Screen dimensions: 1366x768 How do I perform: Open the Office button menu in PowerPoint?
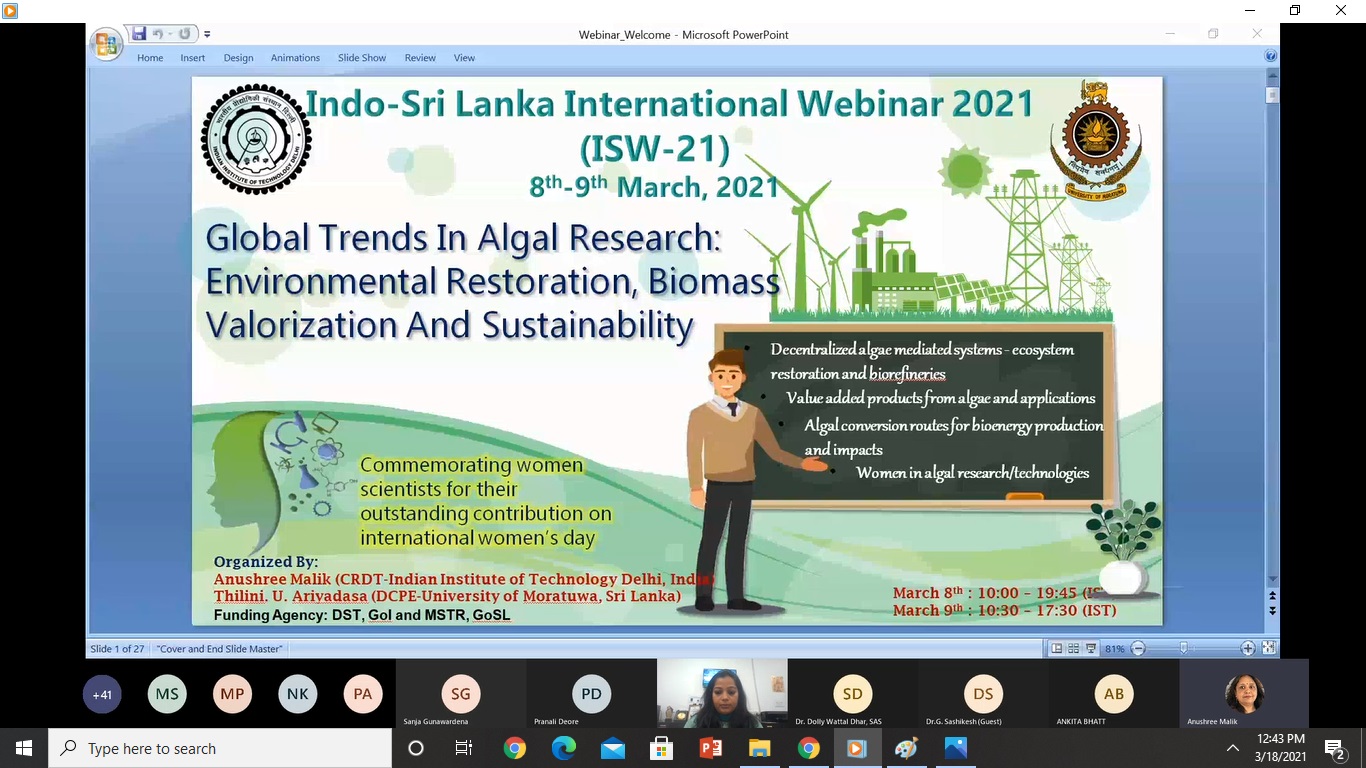pyautogui.click(x=106, y=44)
